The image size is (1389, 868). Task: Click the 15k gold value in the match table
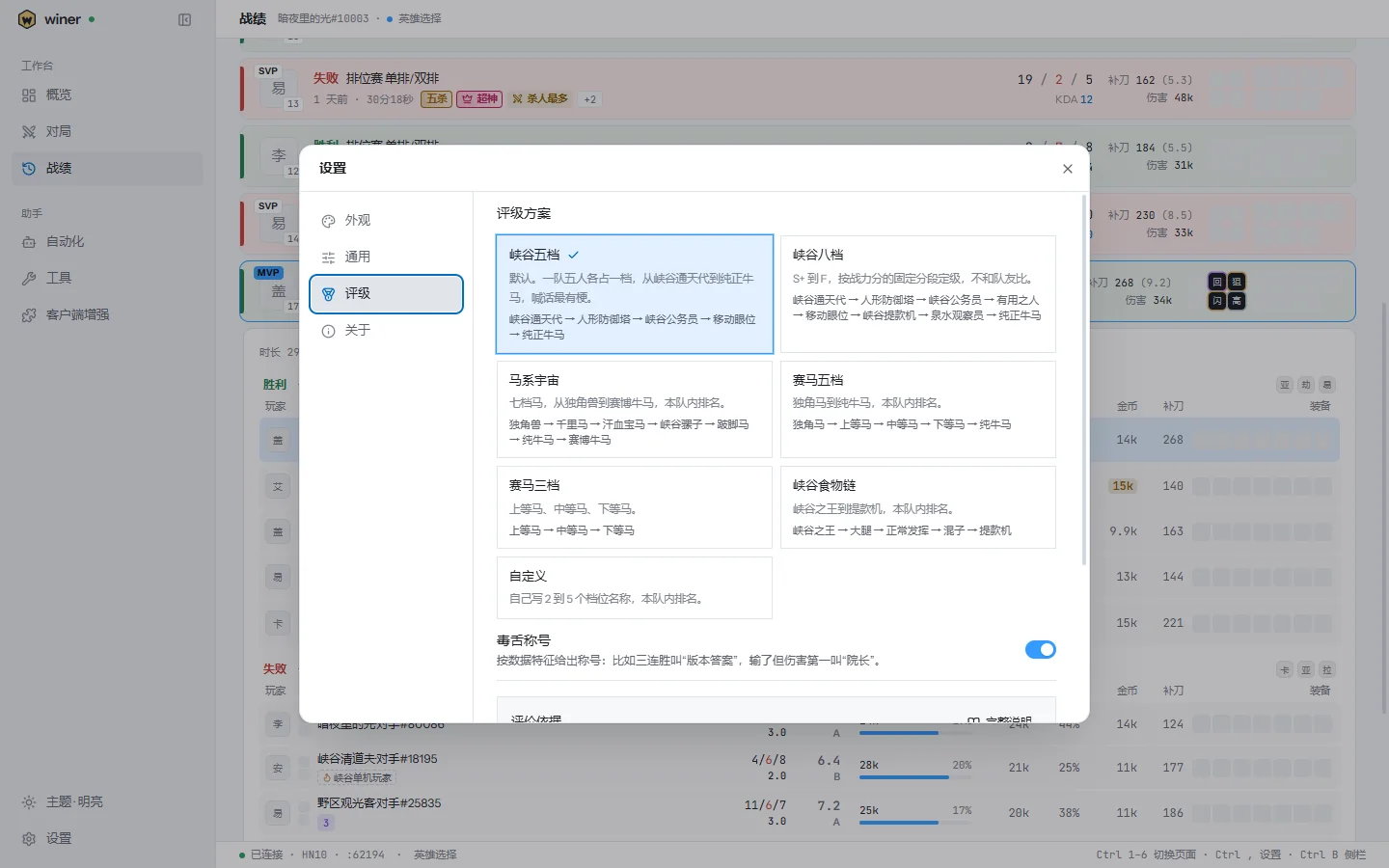click(x=1123, y=486)
